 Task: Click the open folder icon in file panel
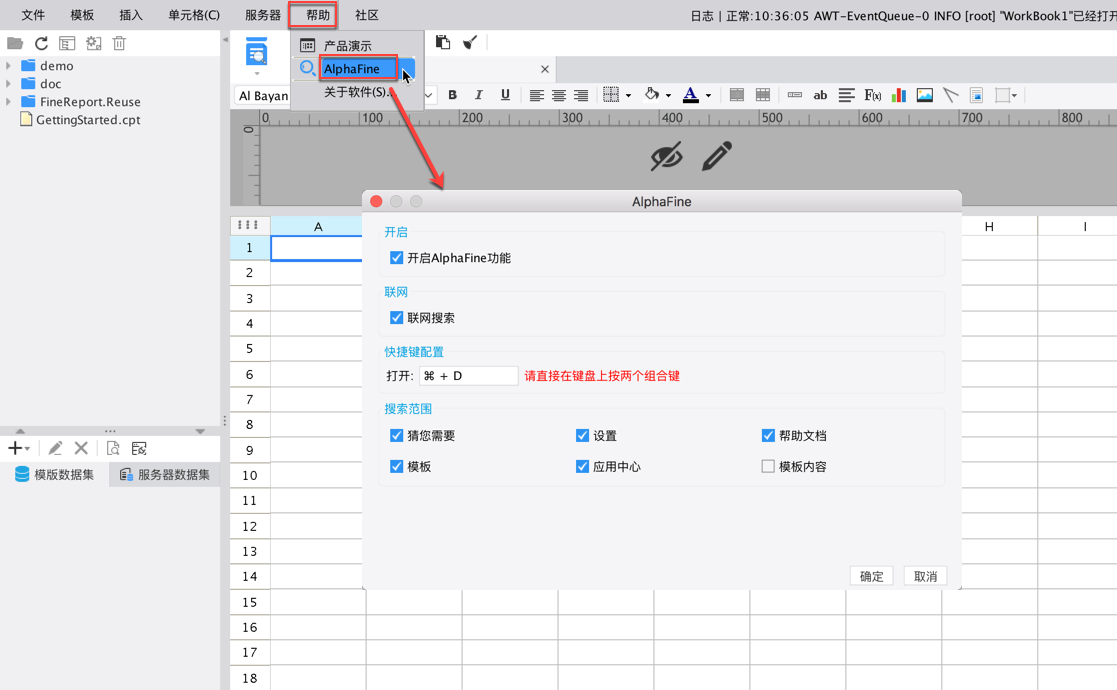pyautogui.click(x=15, y=43)
